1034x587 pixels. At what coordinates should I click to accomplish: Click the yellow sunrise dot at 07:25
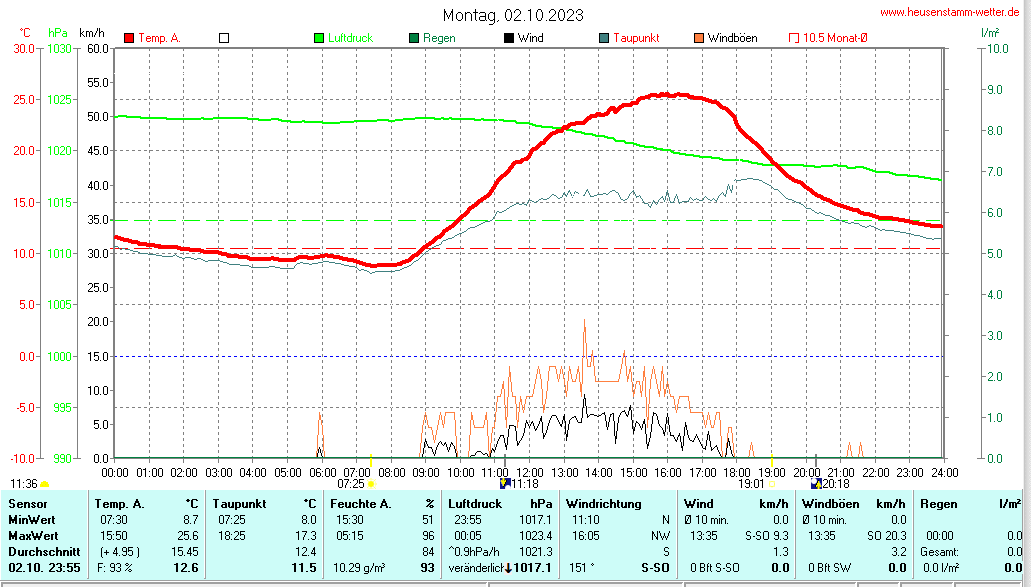[x=371, y=483]
